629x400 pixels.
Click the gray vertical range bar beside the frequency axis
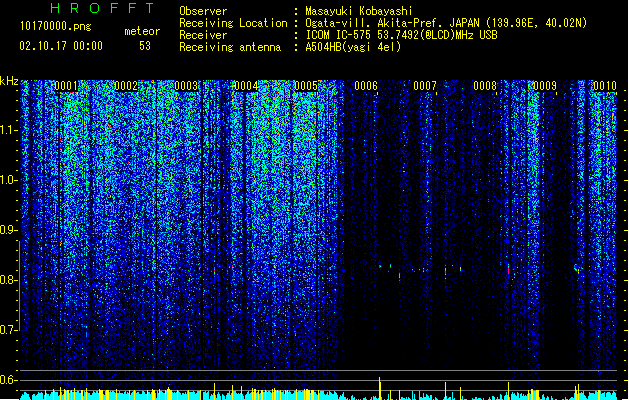point(19,286)
